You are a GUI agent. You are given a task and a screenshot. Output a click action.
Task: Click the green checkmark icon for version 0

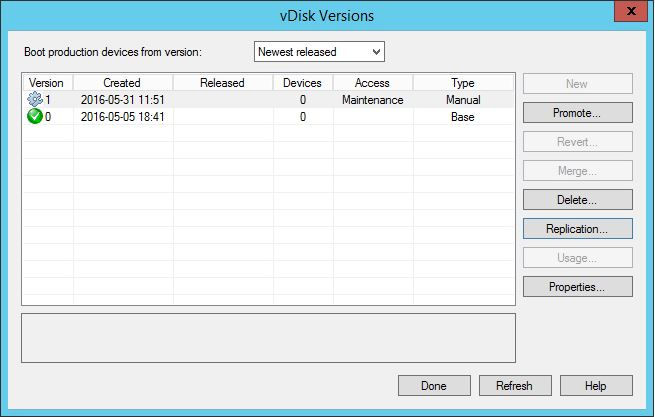(x=35, y=117)
